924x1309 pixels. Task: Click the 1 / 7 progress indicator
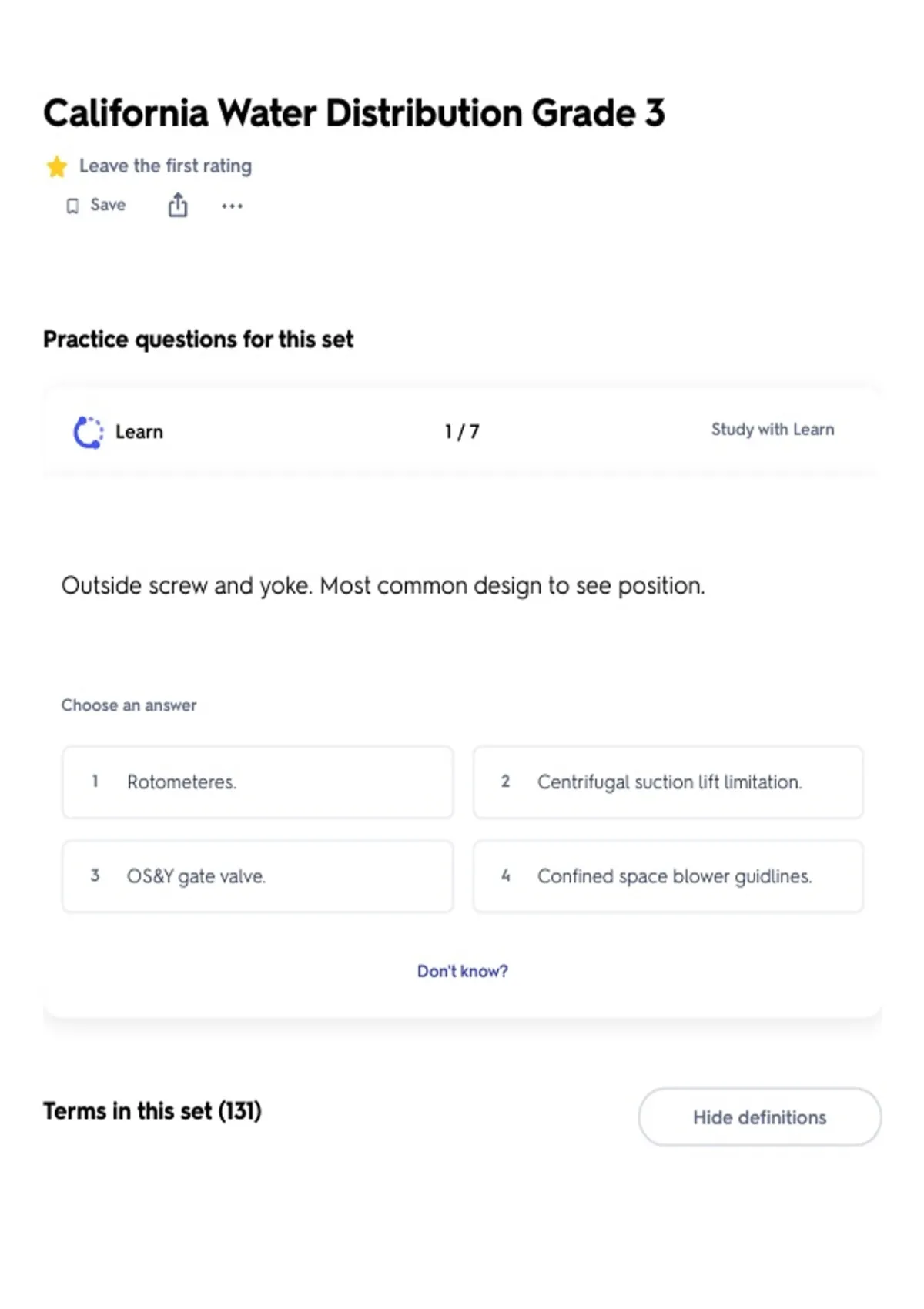462,432
